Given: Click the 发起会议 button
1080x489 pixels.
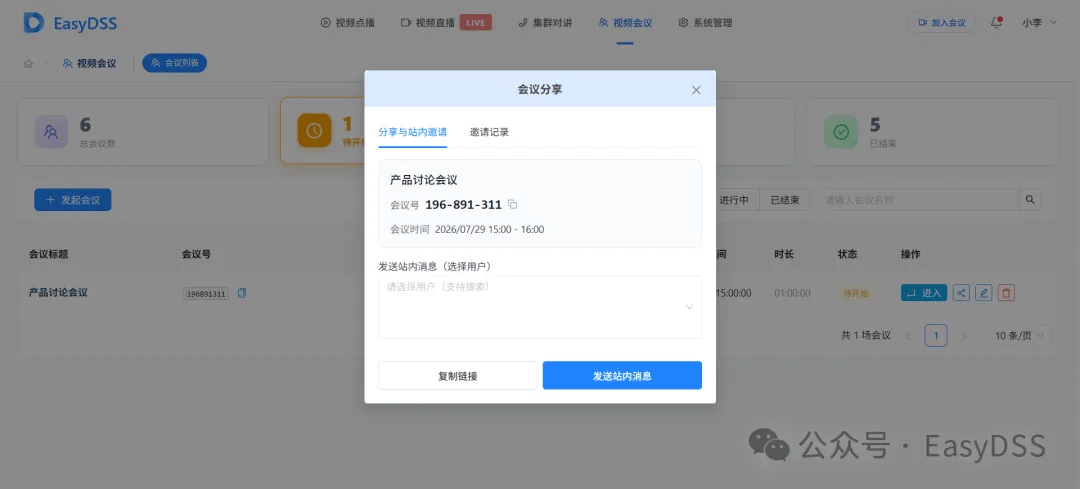Looking at the screenshot, I should click(73, 200).
